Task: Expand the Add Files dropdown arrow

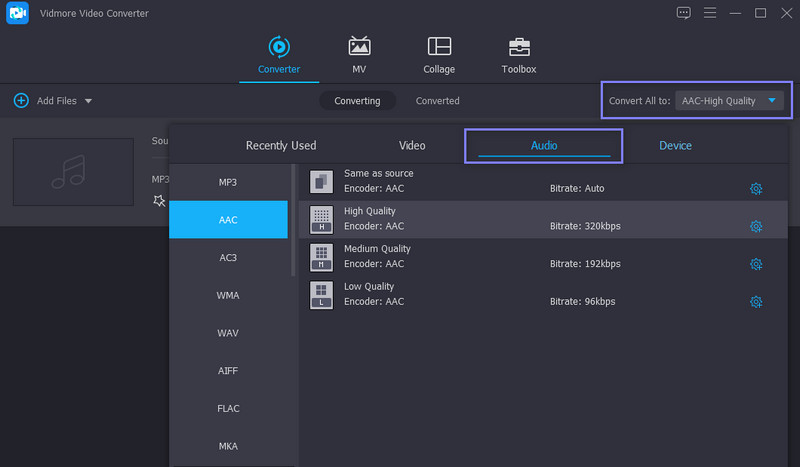Action: pos(88,101)
